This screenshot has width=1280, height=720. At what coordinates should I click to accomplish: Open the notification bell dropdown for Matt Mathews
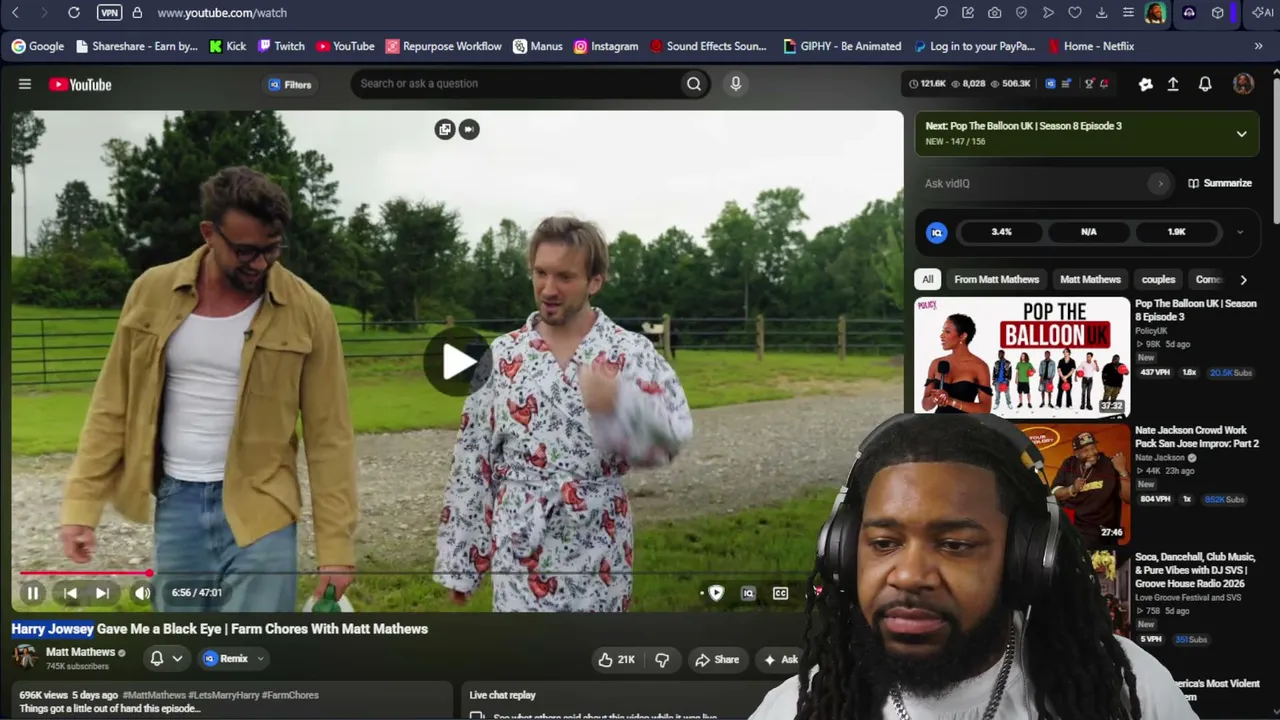coord(166,659)
